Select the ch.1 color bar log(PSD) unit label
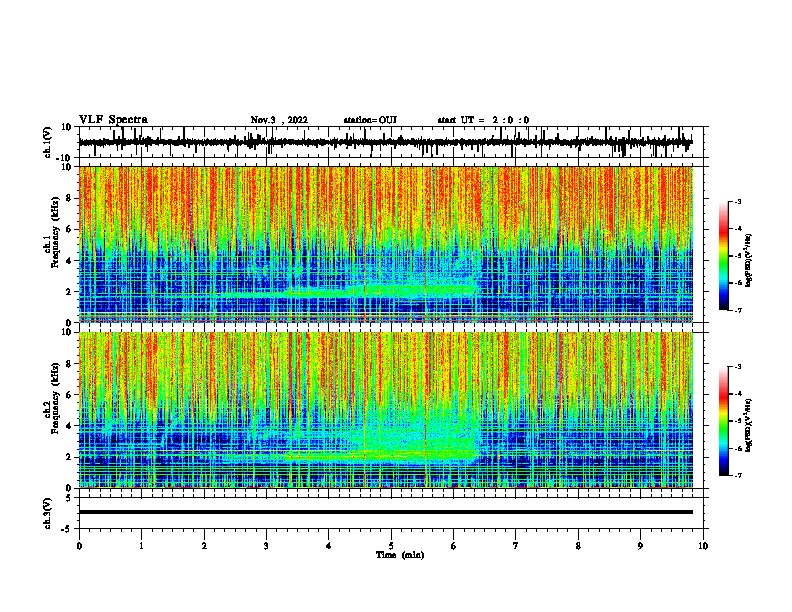Screen dimensions: 792x612 point(749,261)
